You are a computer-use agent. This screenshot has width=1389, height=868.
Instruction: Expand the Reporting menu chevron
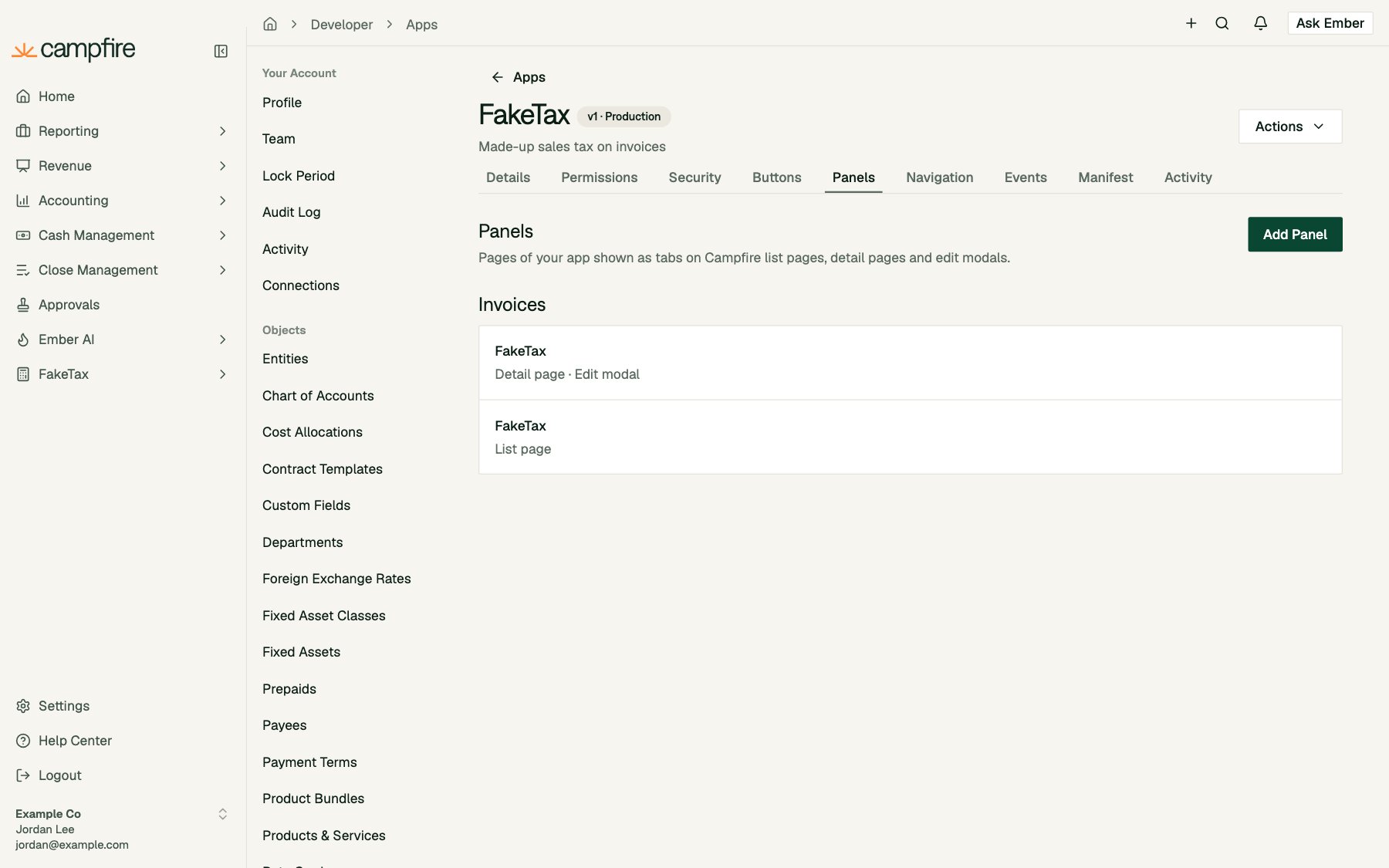(x=222, y=131)
